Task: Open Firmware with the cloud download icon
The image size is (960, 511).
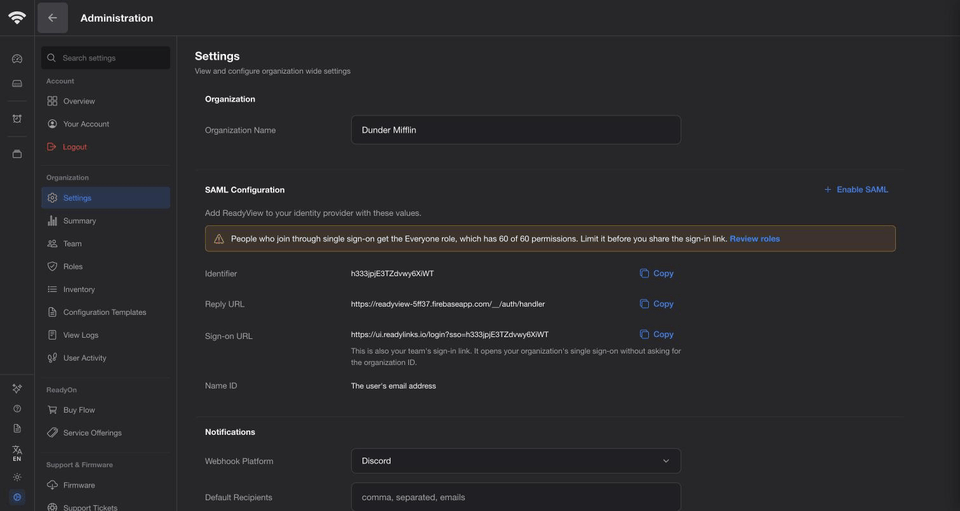Action: pos(105,485)
